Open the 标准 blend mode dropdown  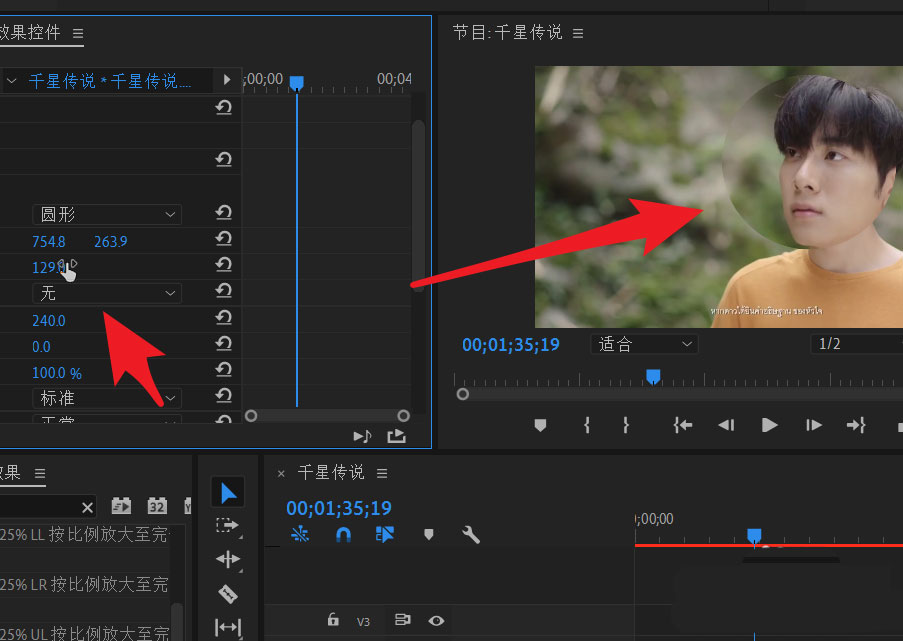pyautogui.click(x=106, y=396)
